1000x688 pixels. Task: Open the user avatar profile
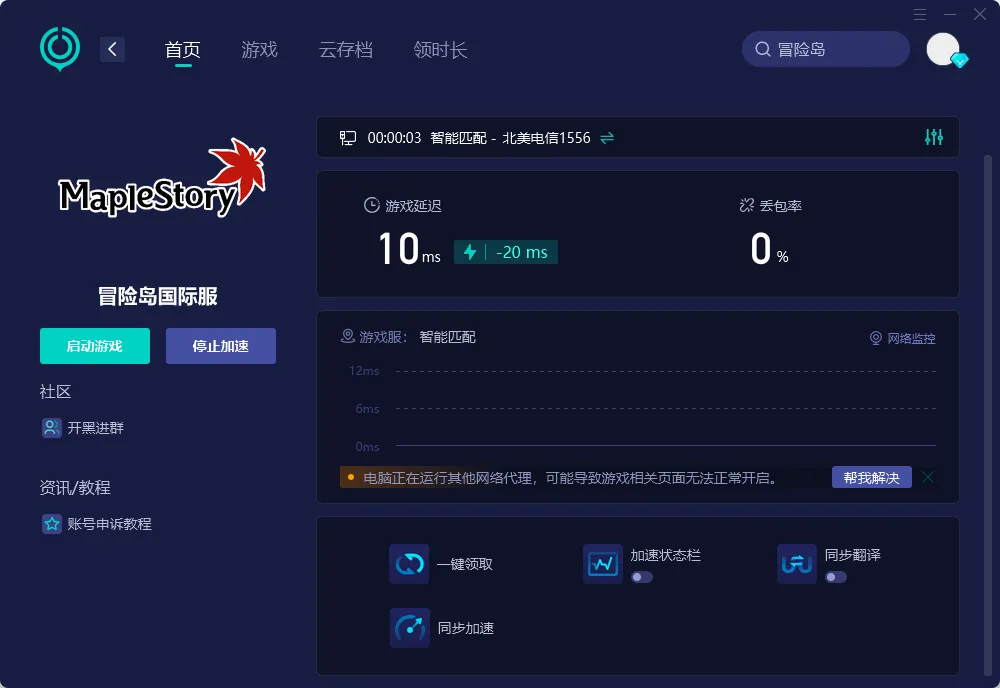943,49
